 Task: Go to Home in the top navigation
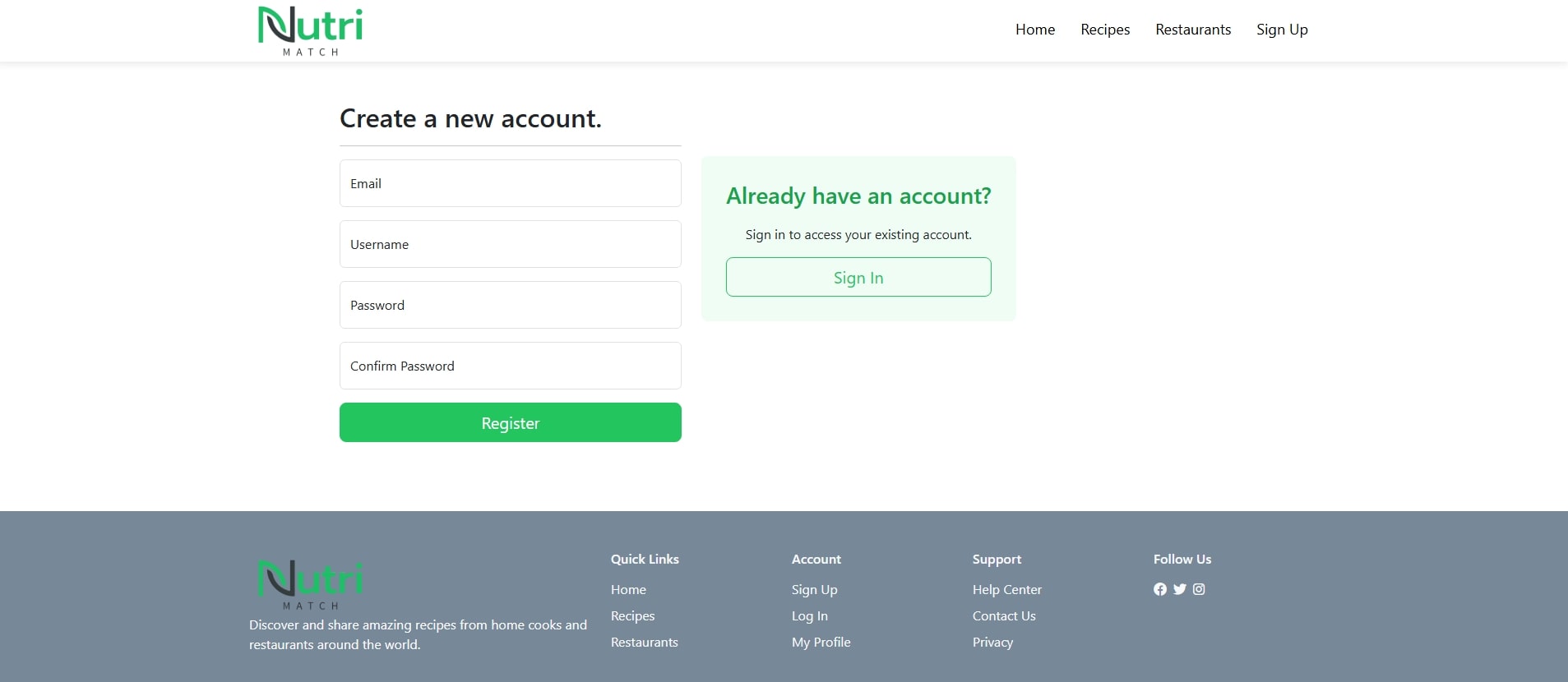pyautogui.click(x=1034, y=30)
